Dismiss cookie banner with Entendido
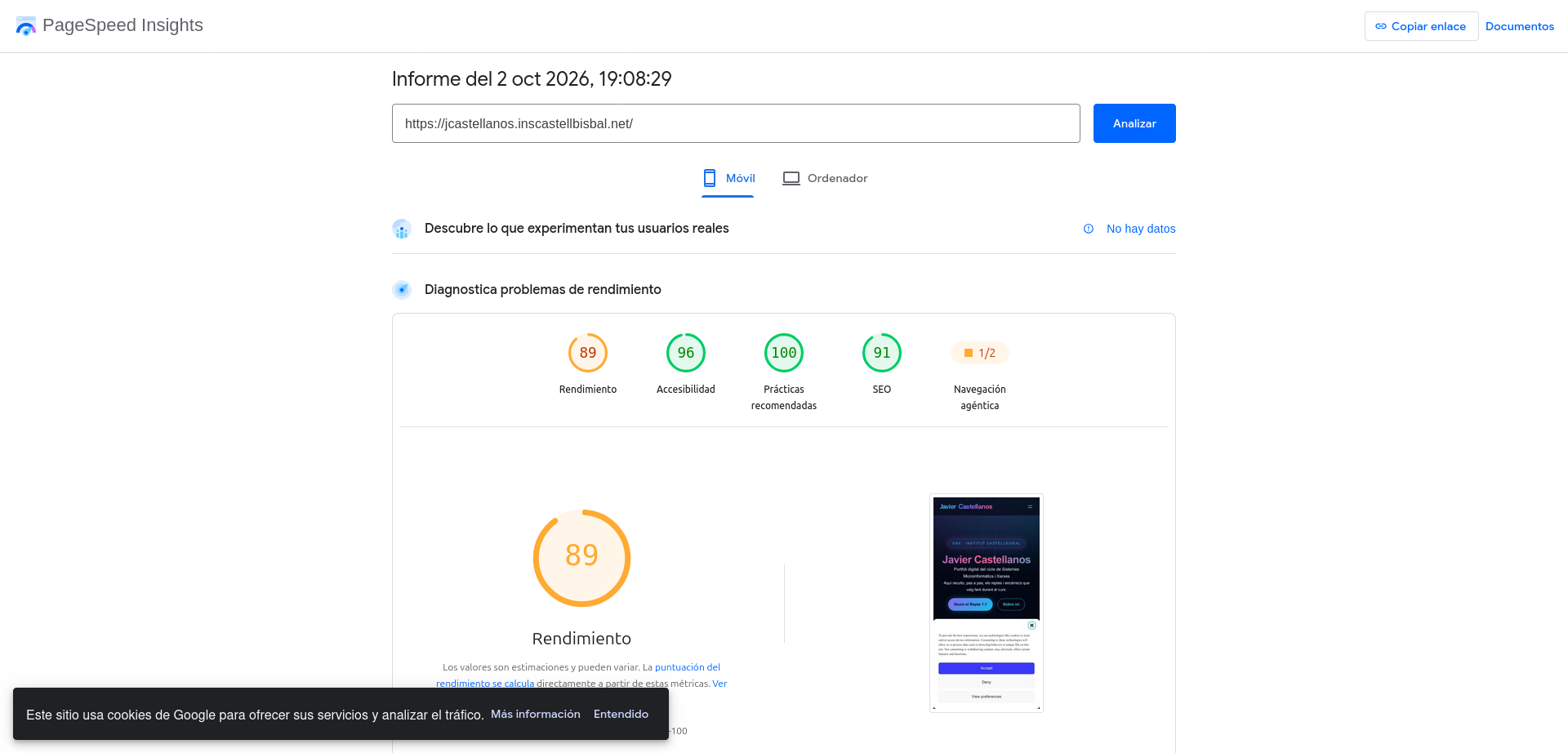This screenshot has width=1568, height=753. point(621,714)
